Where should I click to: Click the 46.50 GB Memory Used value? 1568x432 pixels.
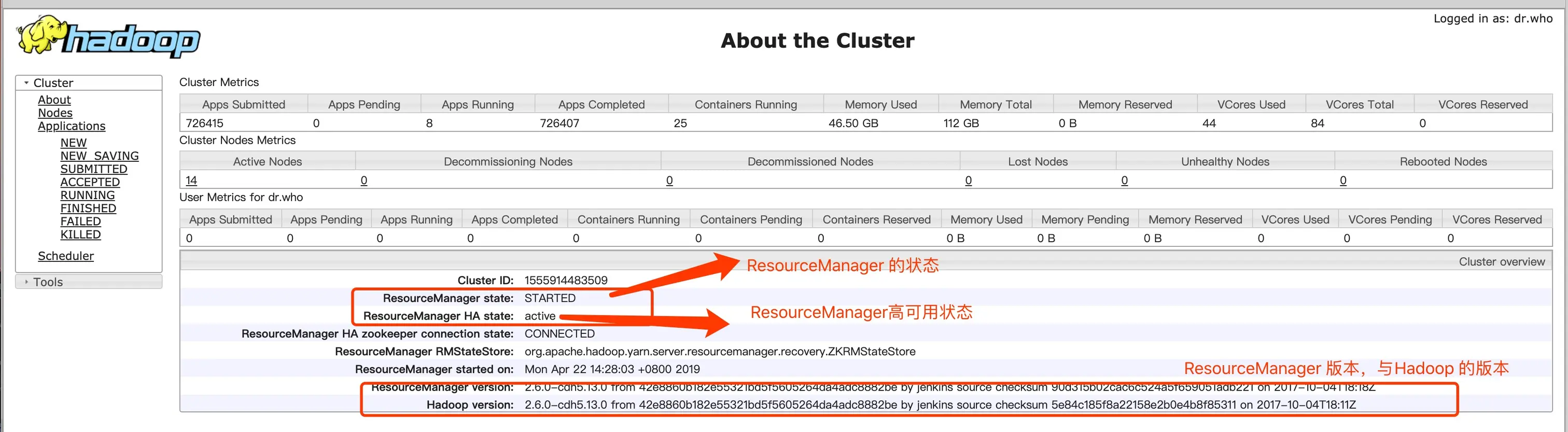pos(853,123)
